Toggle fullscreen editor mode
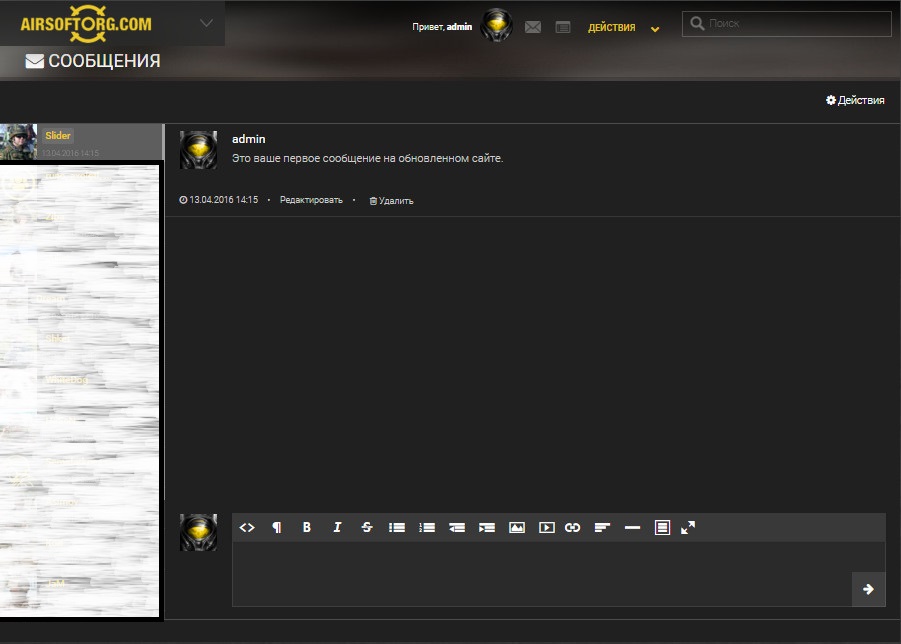Viewport: 901px width, 644px height. coord(688,527)
